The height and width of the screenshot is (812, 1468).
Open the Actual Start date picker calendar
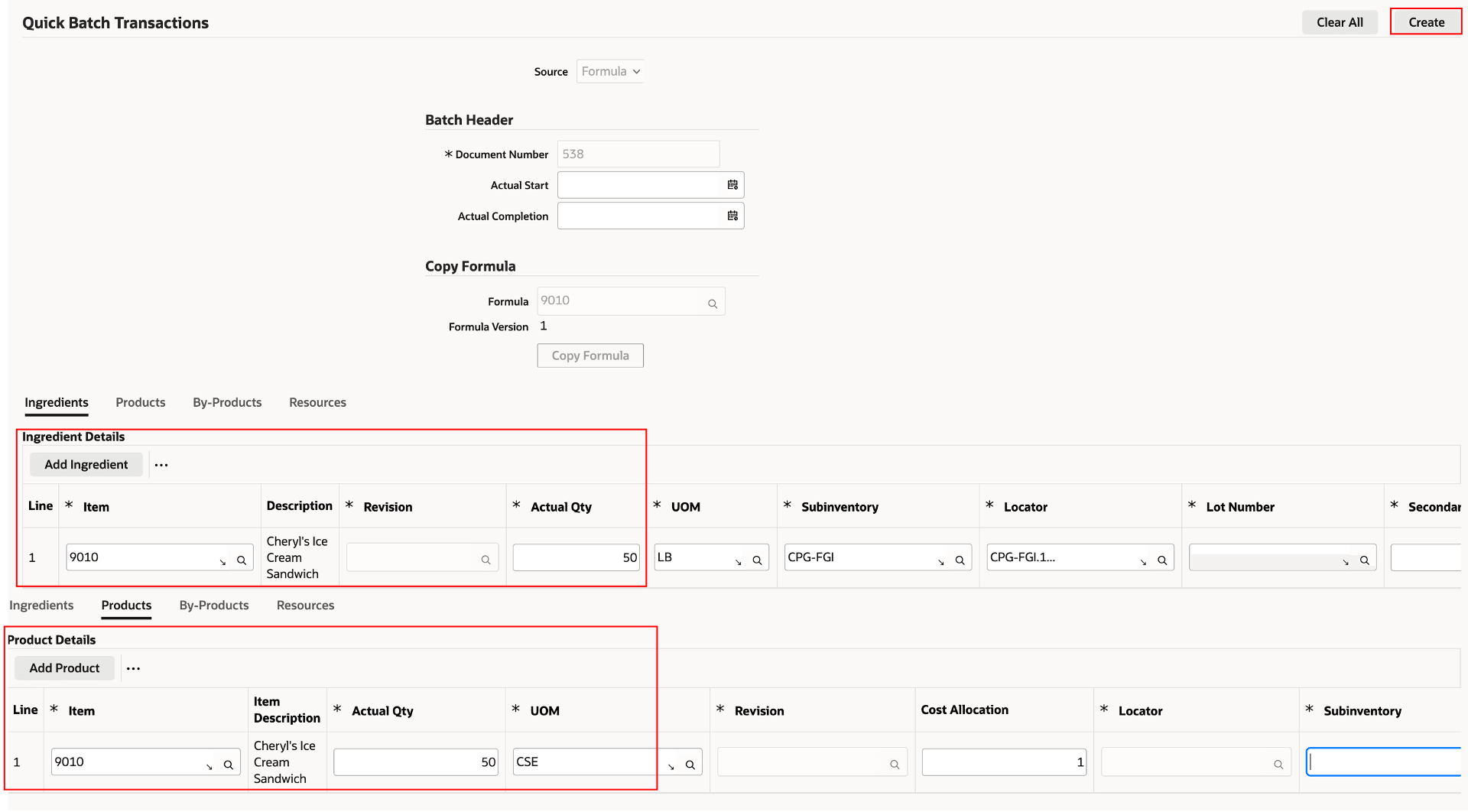pos(732,184)
